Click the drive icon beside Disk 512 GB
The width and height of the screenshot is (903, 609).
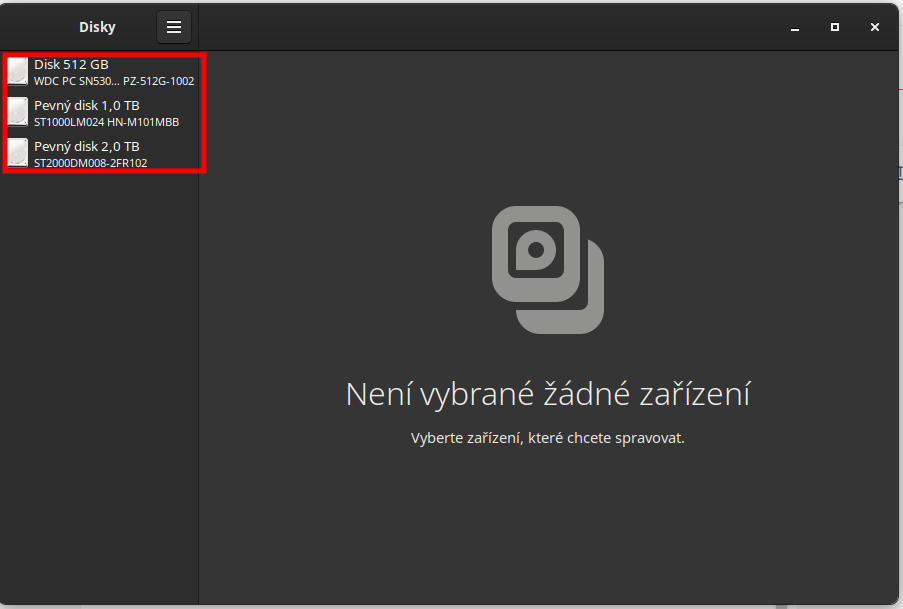tap(17, 71)
